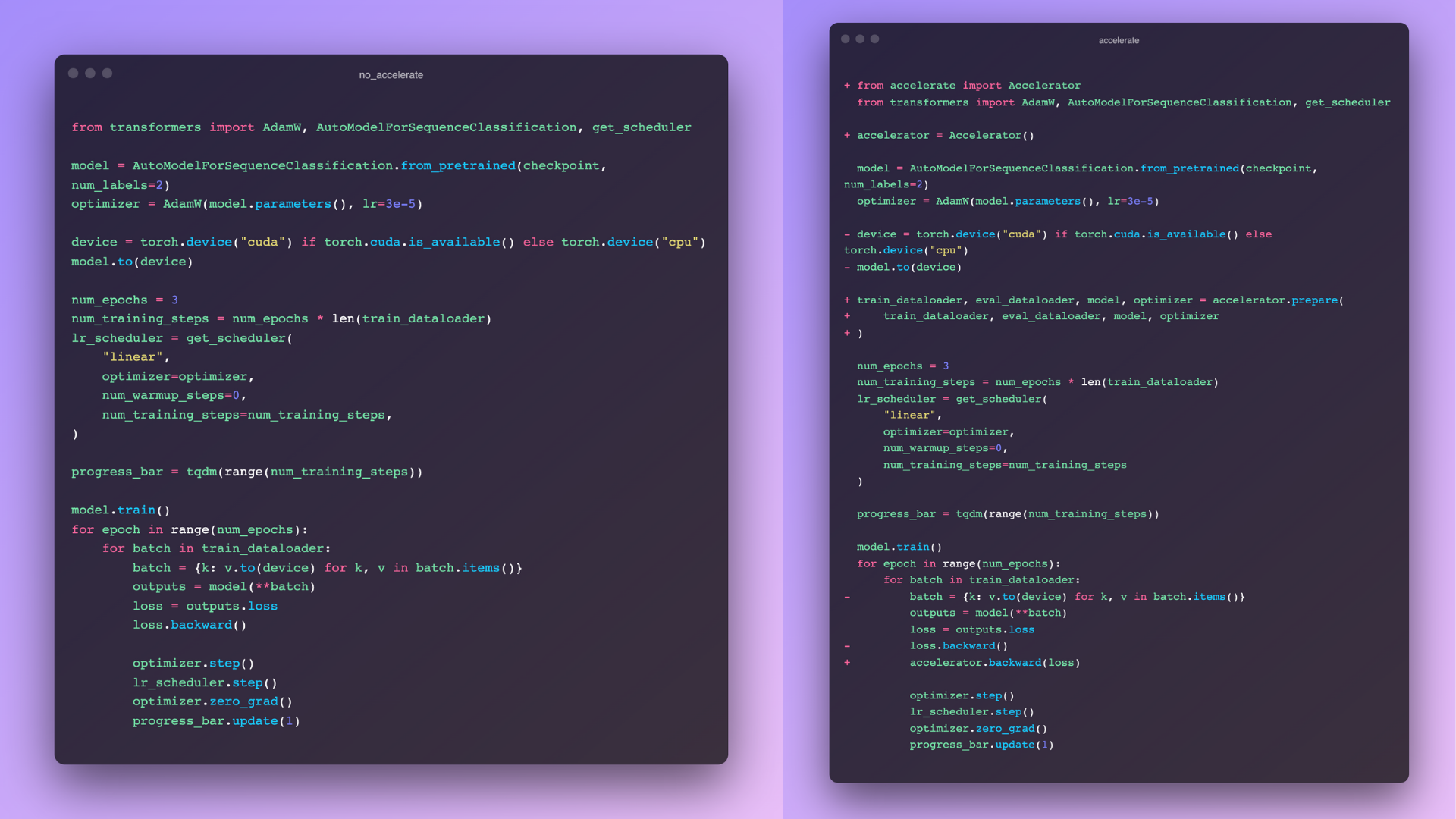
Task: Click the third dot in the accelerate window
Action: pos(874,39)
